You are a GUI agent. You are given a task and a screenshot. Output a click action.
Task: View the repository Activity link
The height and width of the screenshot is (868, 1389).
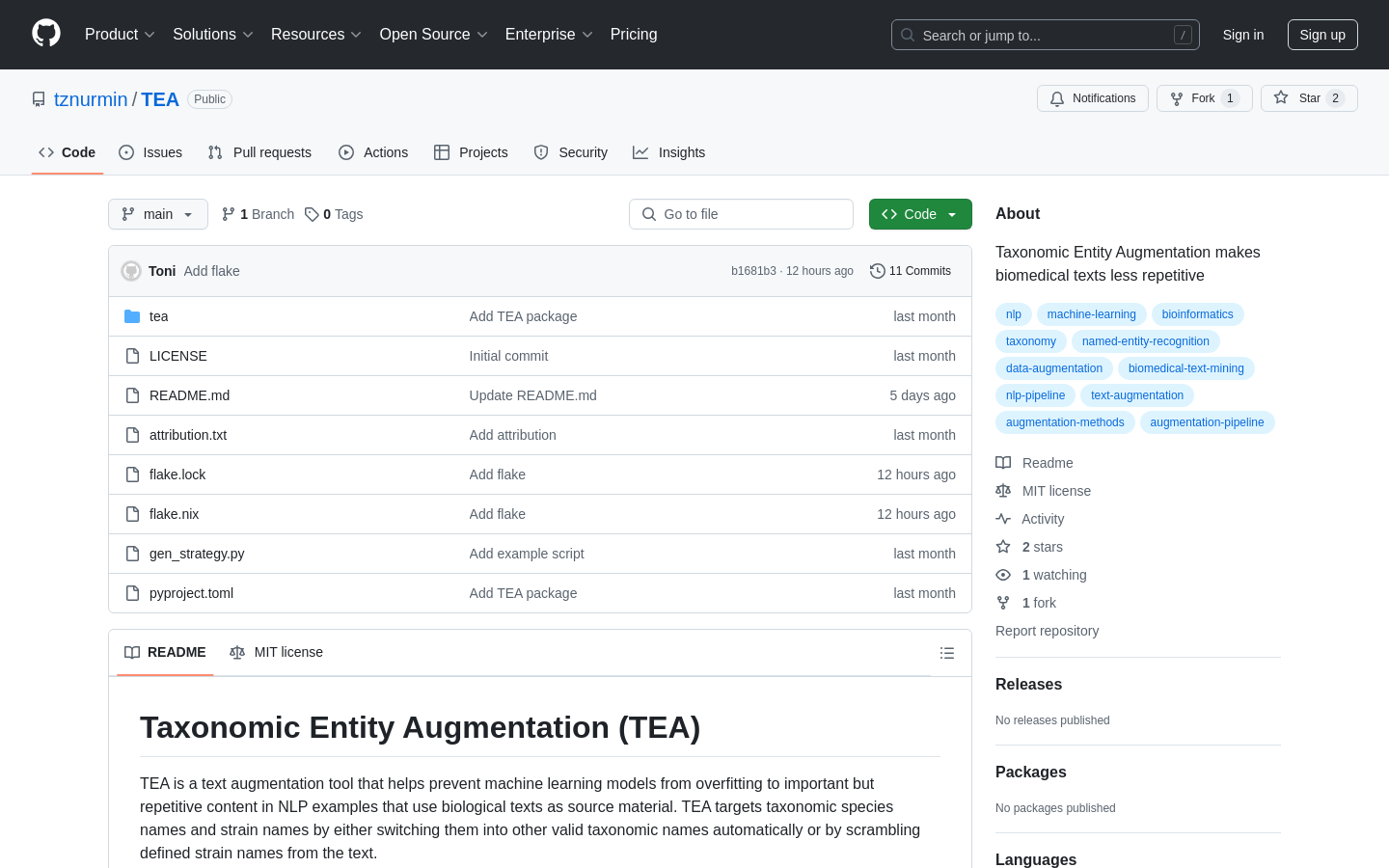[x=1030, y=519]
